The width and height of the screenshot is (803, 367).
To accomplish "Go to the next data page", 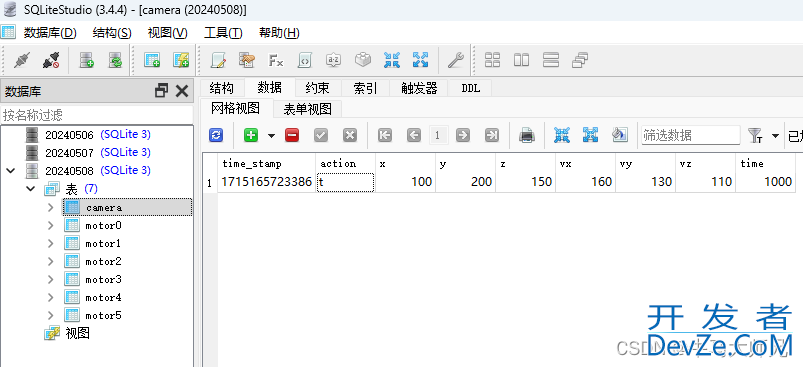I will 462,136.
